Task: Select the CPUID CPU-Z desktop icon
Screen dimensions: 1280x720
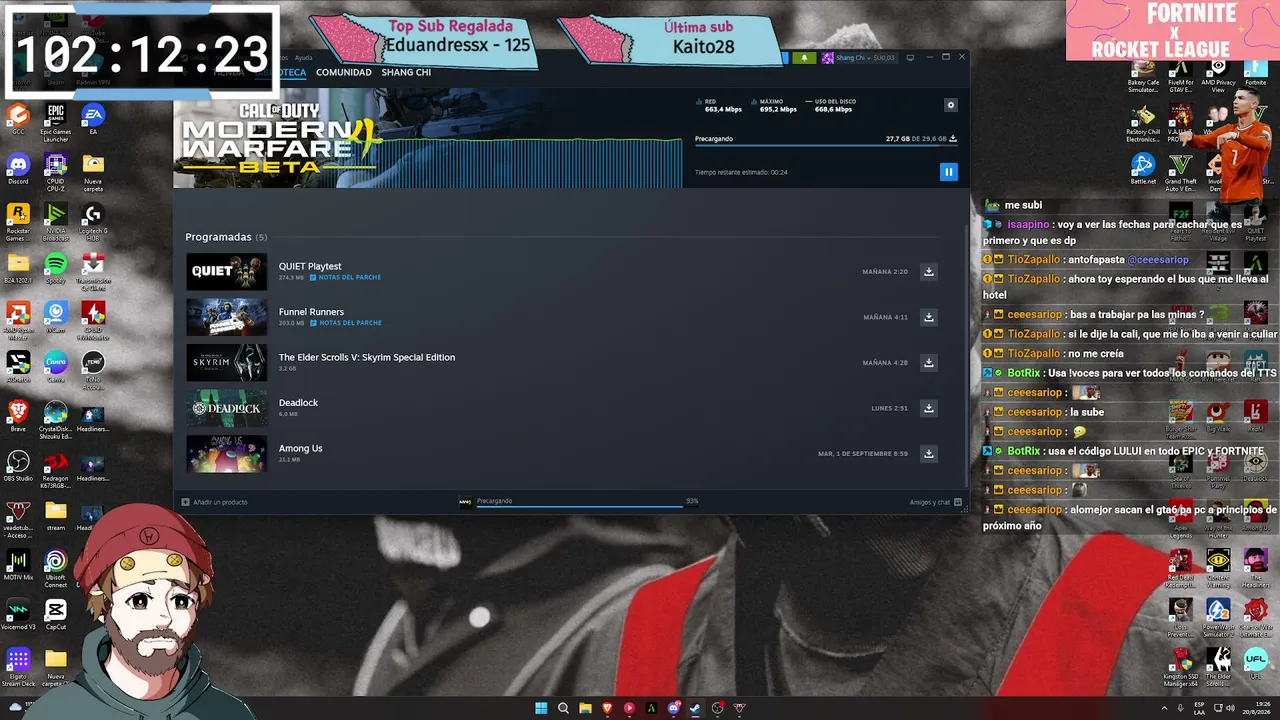Action: pos(56,171)
